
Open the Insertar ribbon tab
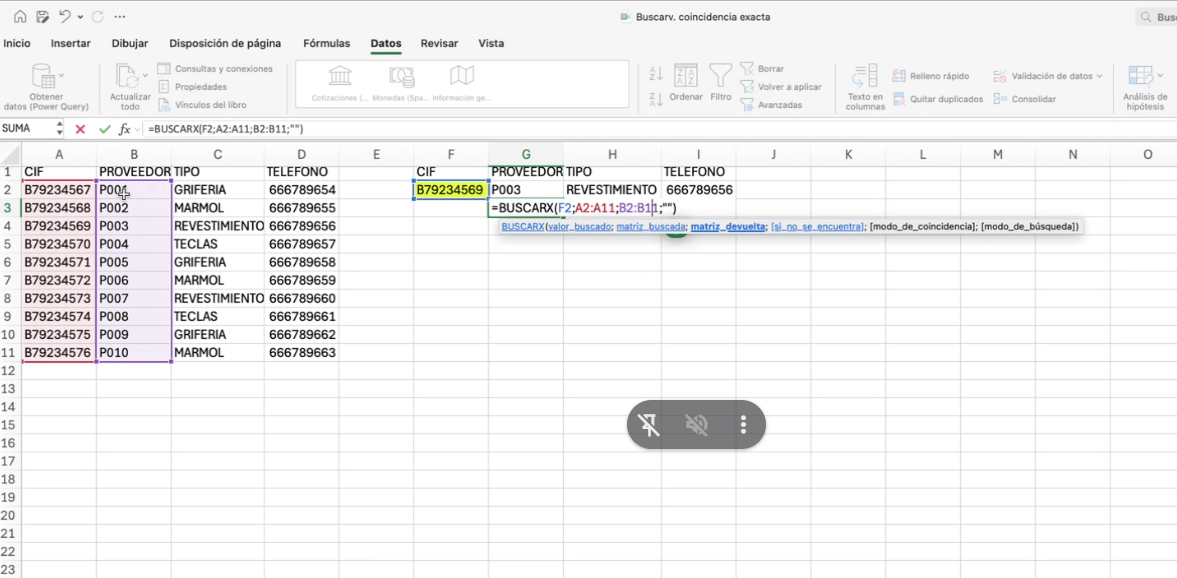[x=70, y=44]
